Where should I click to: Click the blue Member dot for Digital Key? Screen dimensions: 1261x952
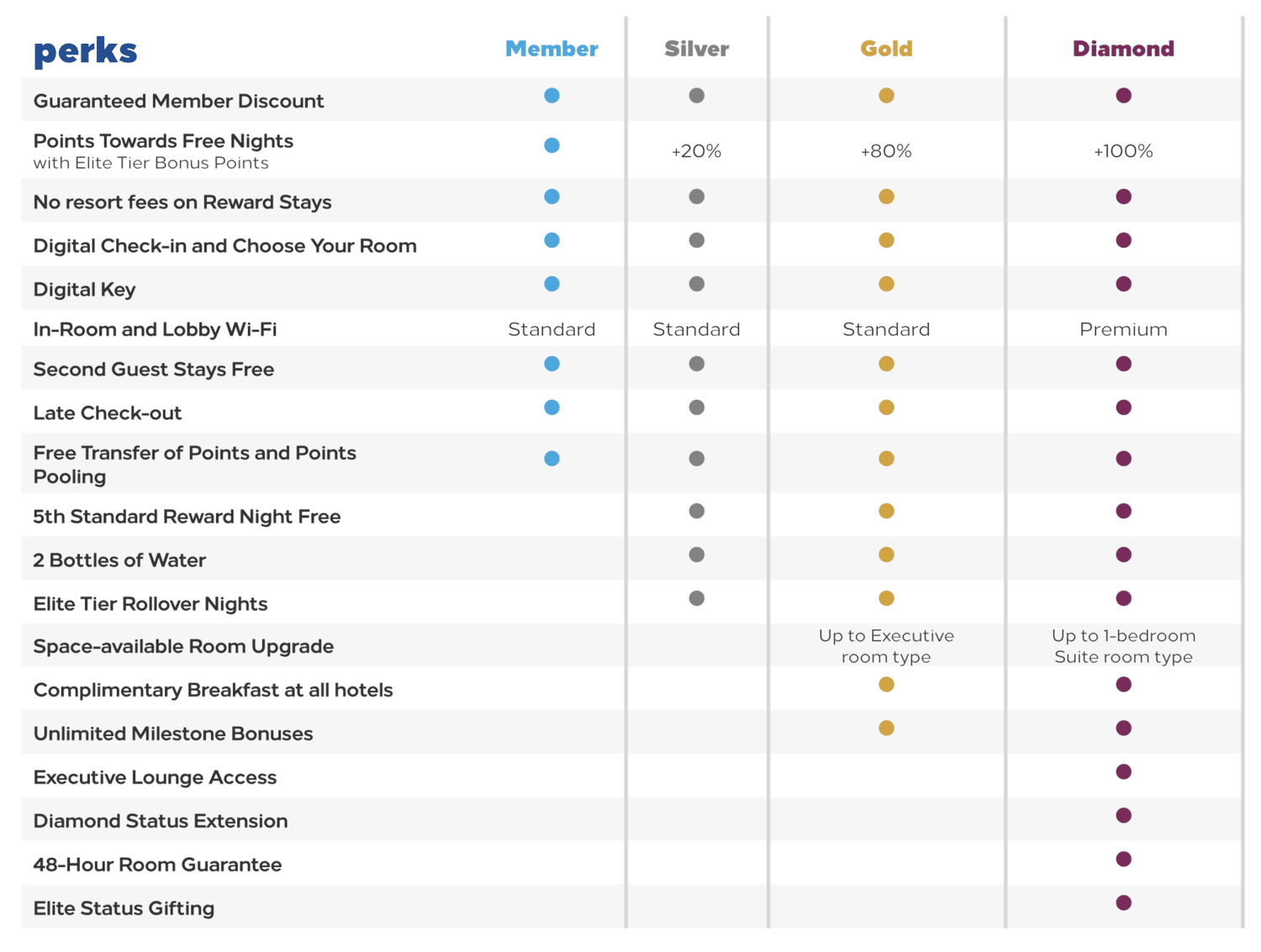[x=551, y=284]
